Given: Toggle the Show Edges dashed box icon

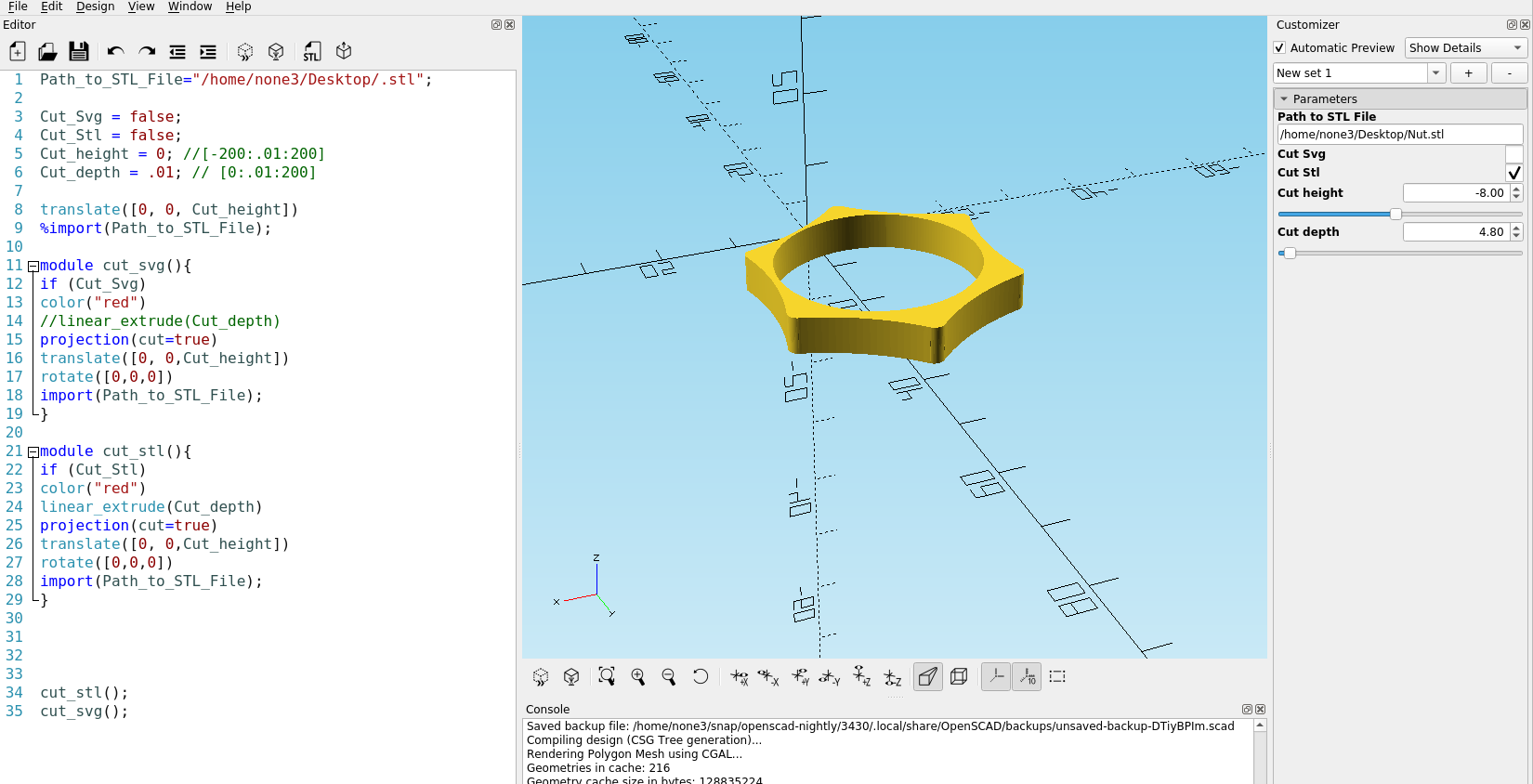Looking at the screenshot, I should coord(1057,676).
